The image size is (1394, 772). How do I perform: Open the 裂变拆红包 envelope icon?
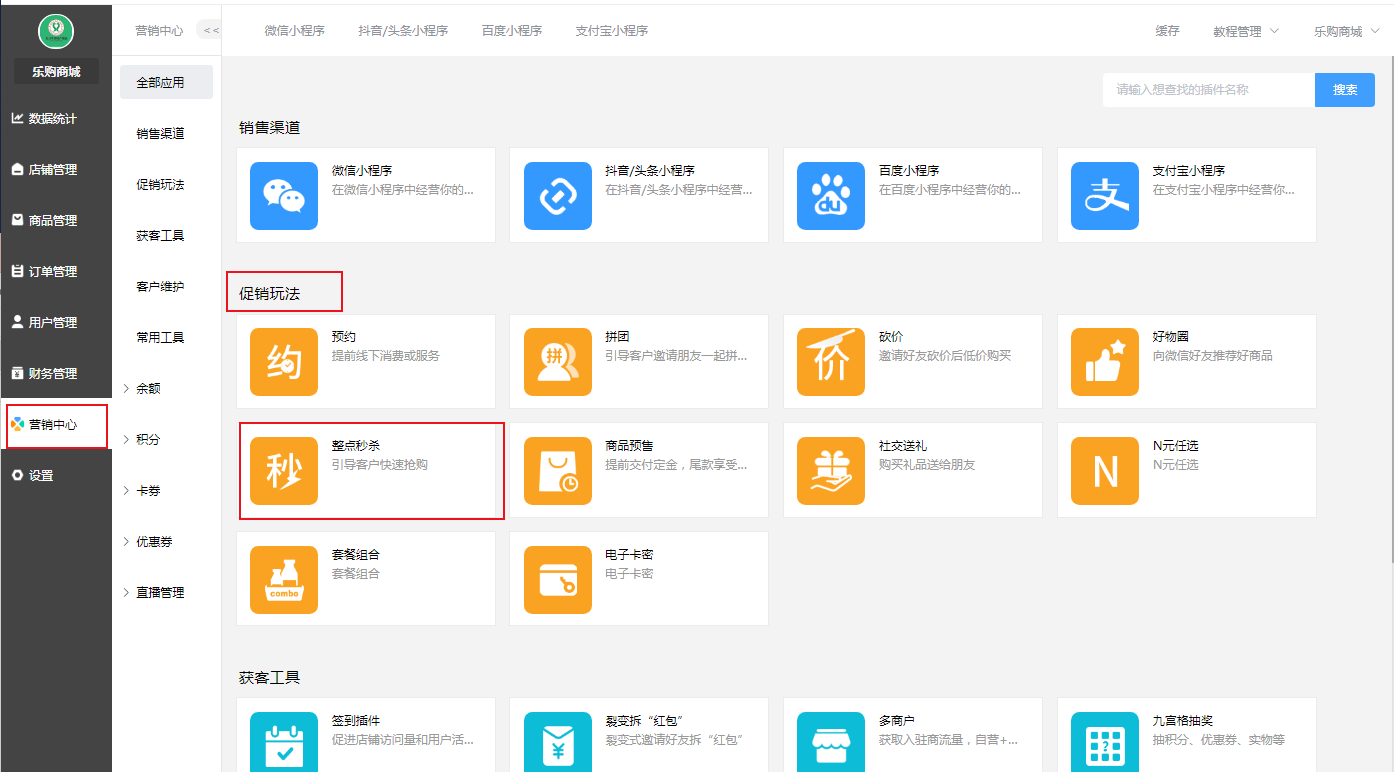(558, 742)
